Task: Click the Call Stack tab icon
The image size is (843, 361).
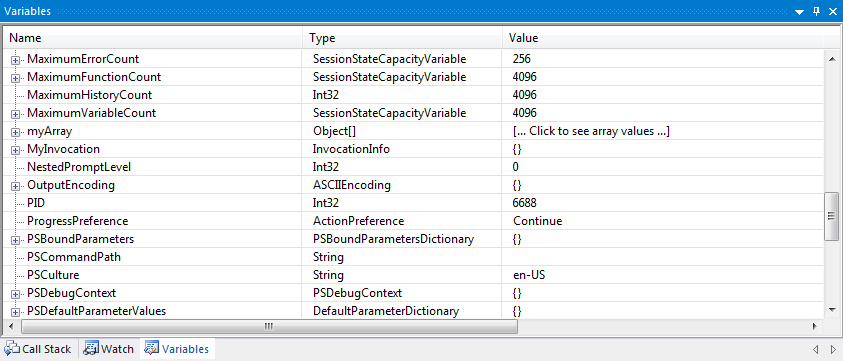Action: (x=13, y=349)
